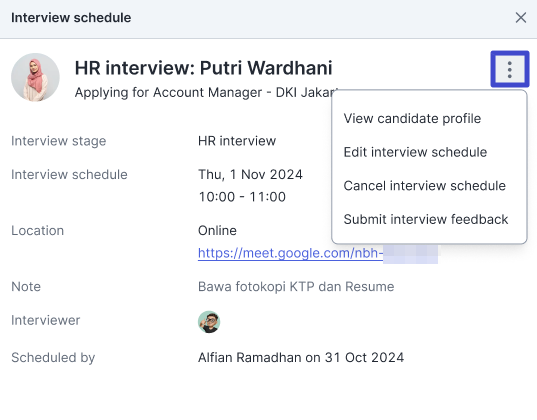Click Alfian Ramadhan scheduled-by text

[301, 357]
